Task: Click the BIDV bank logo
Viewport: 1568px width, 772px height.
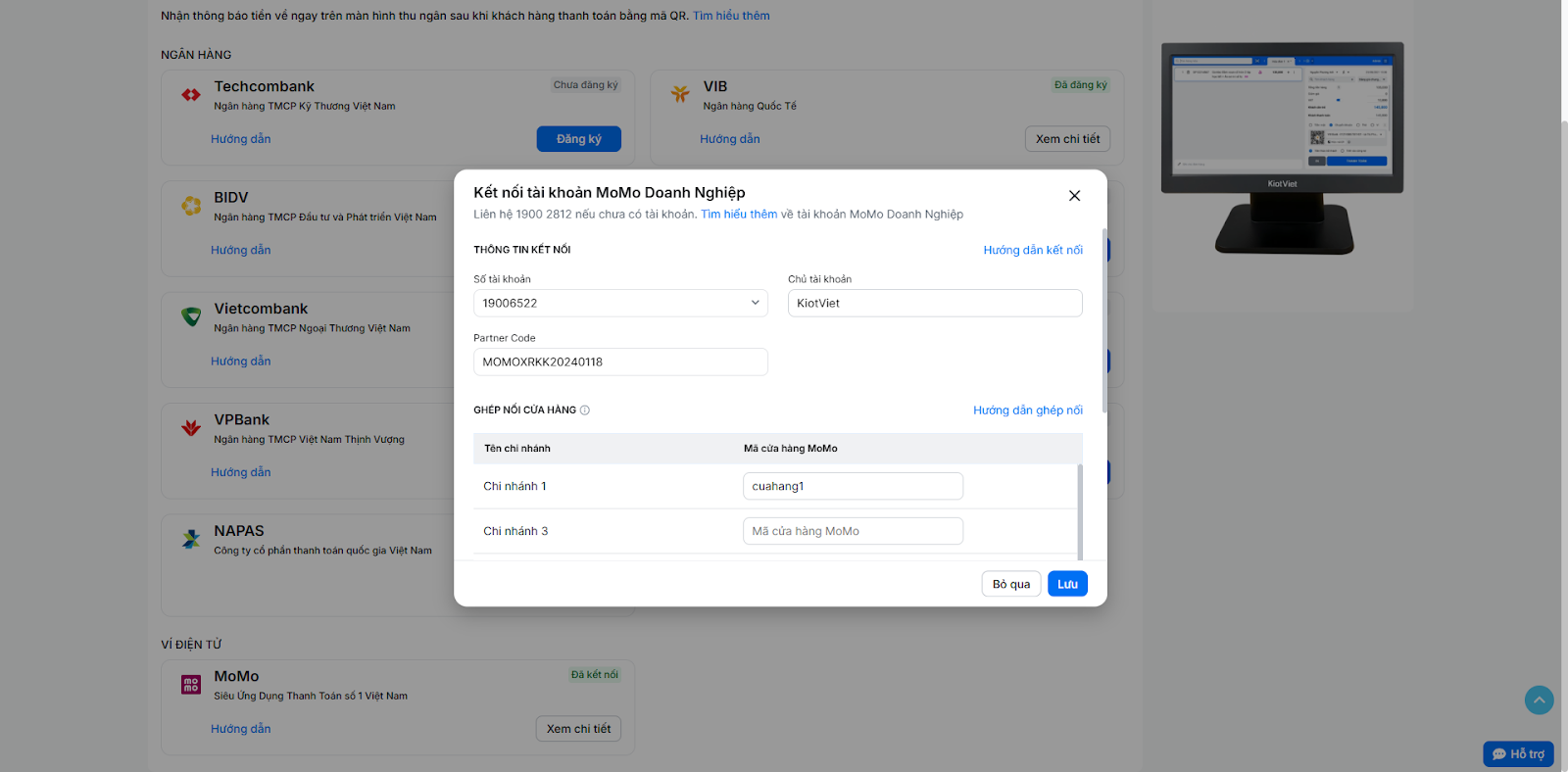Action: tap(191, 206)
